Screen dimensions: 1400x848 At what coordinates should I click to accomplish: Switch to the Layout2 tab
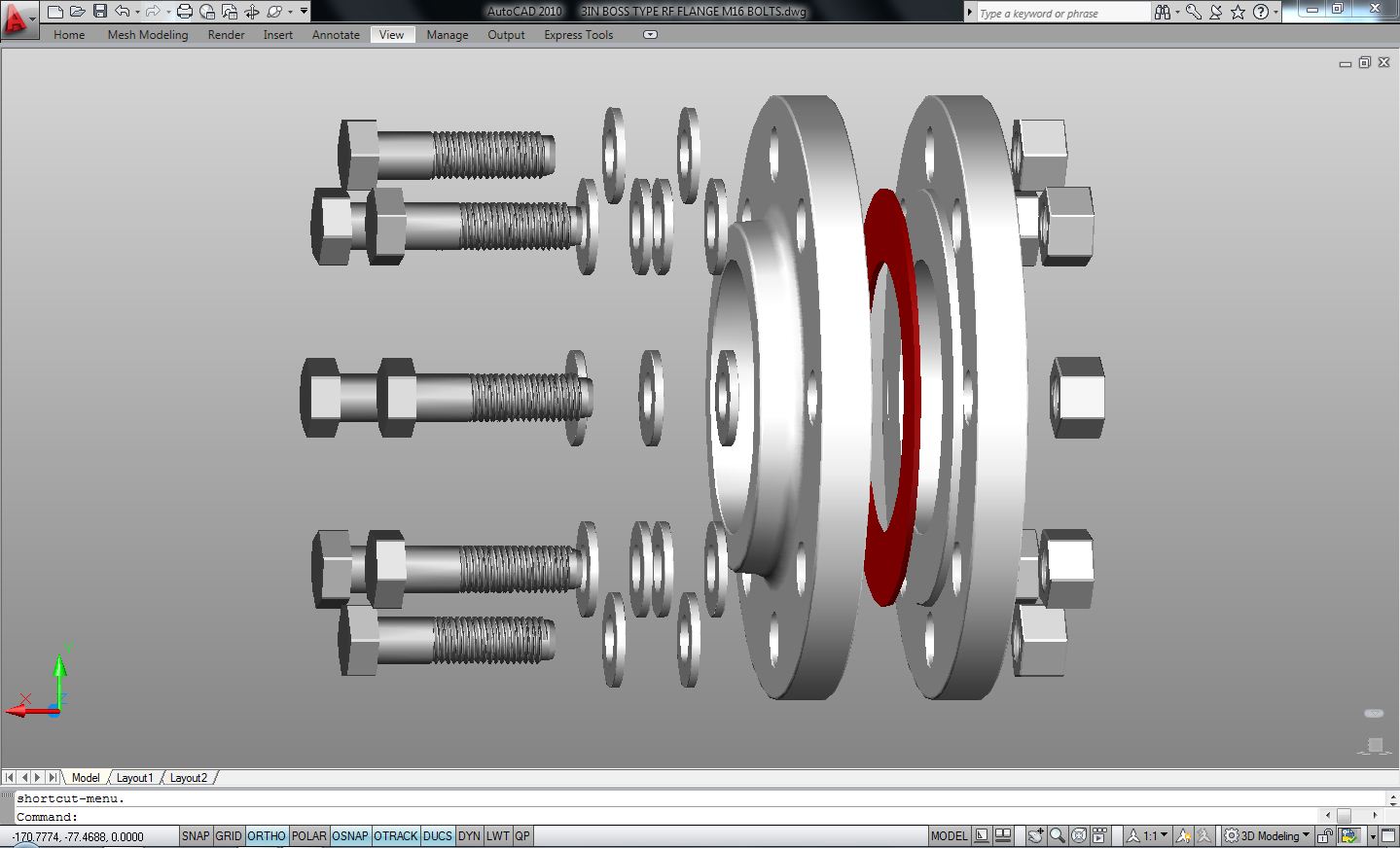(188, 778)
